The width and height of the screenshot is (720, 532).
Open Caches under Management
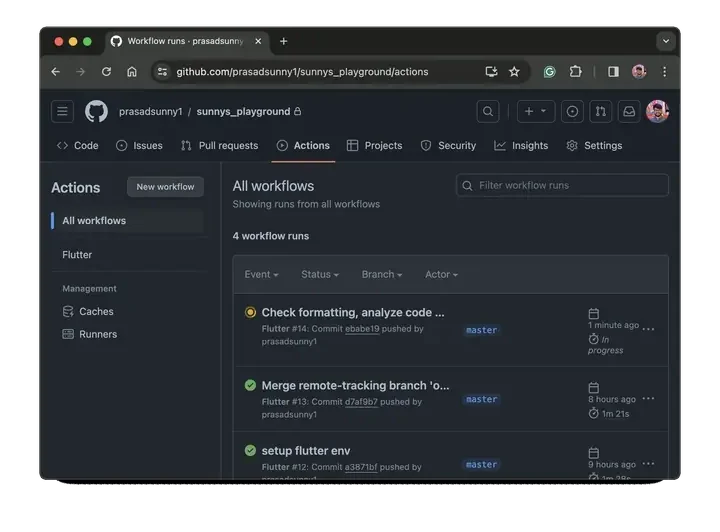(x=96, y=312)
